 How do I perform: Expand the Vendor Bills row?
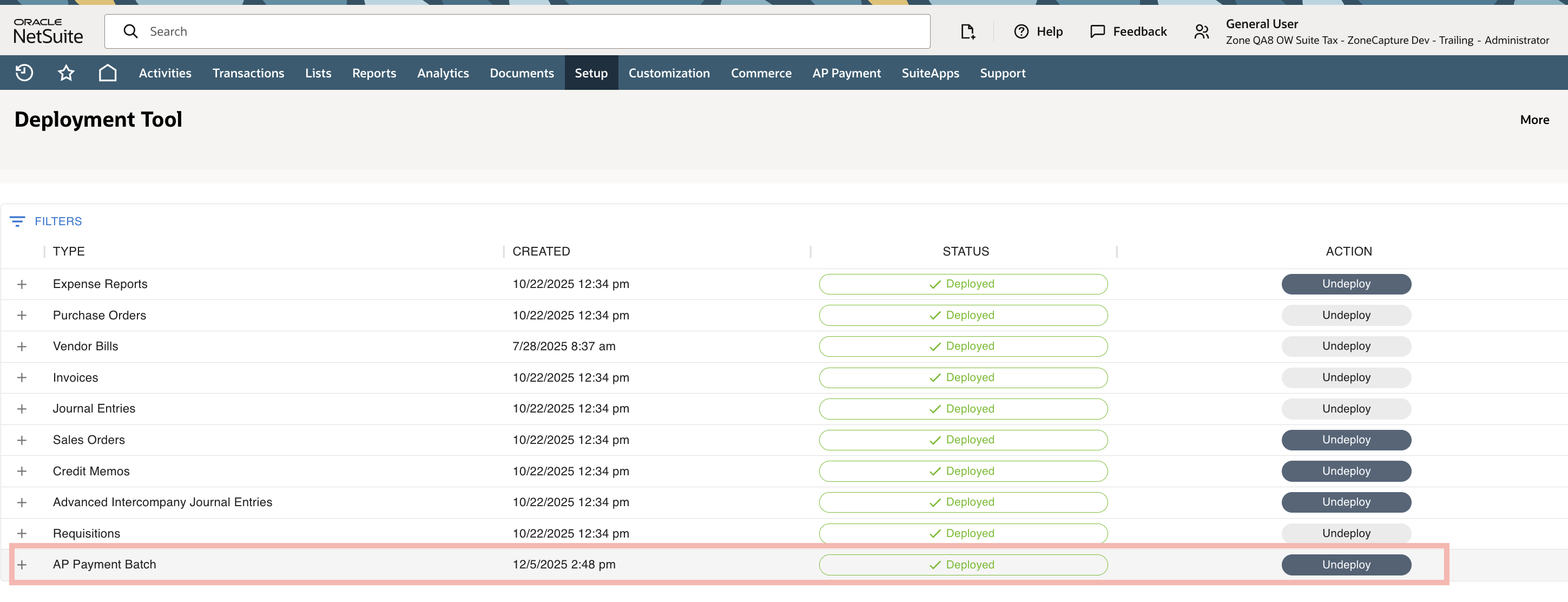22,346
